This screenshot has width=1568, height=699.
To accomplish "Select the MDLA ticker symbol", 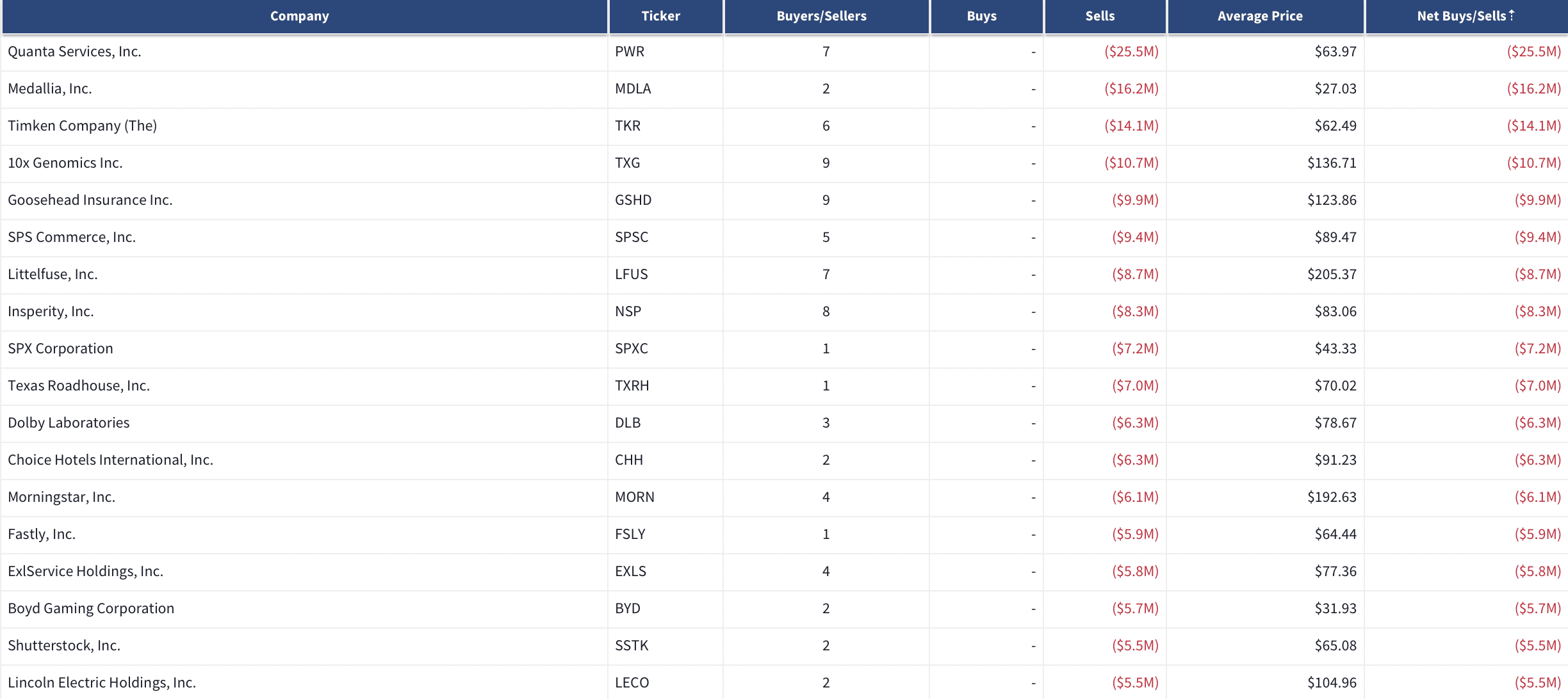I will point(633,88).
